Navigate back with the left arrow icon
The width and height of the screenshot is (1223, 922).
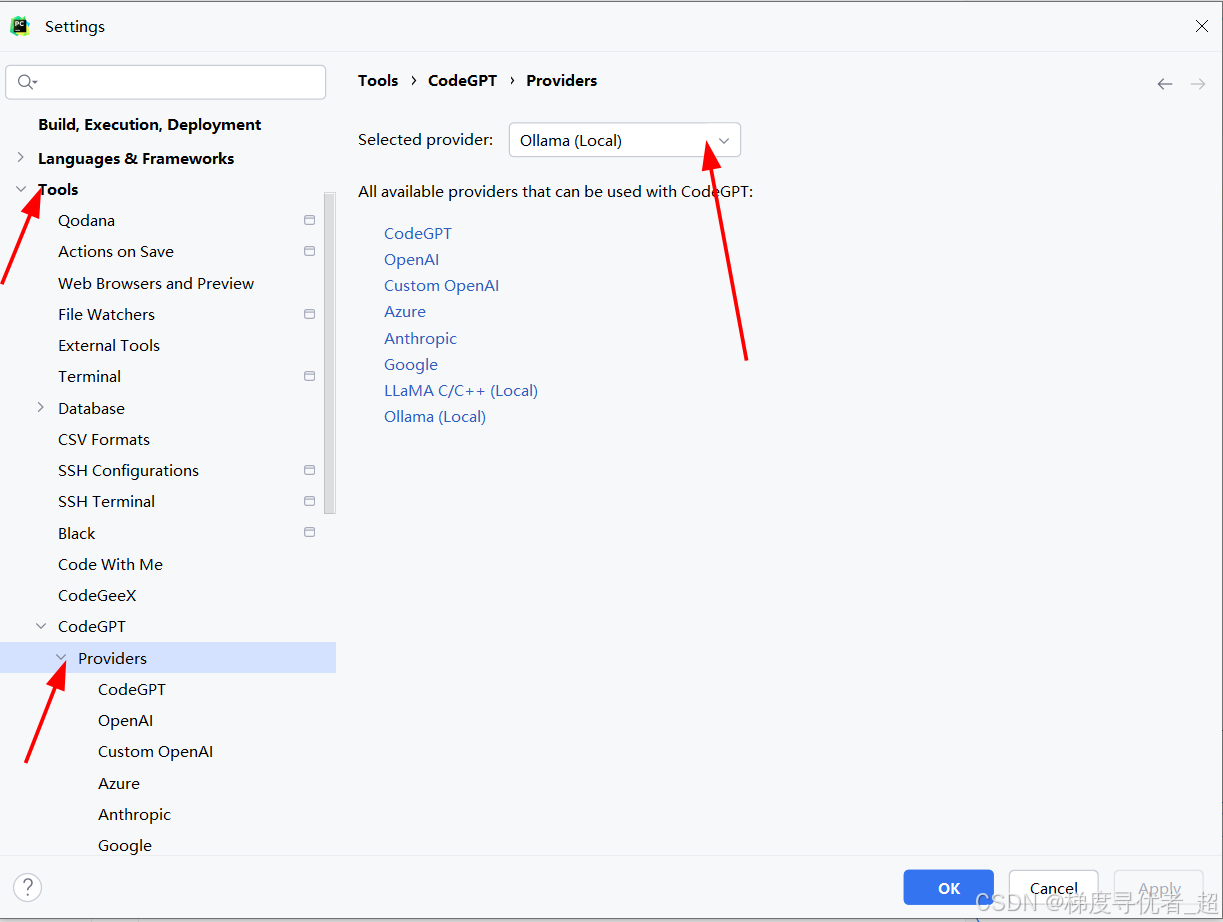(x=1165, y=84)
